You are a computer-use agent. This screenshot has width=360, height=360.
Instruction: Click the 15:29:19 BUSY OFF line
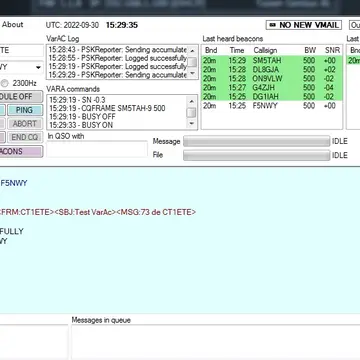82,117
